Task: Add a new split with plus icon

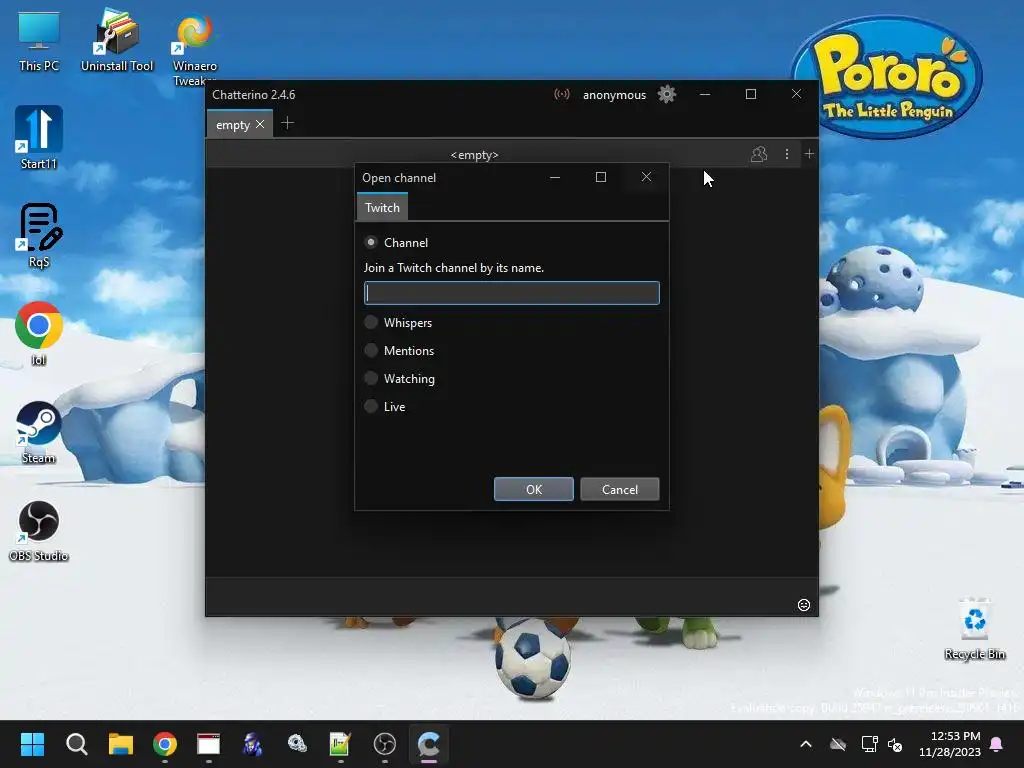Action: 809,153
